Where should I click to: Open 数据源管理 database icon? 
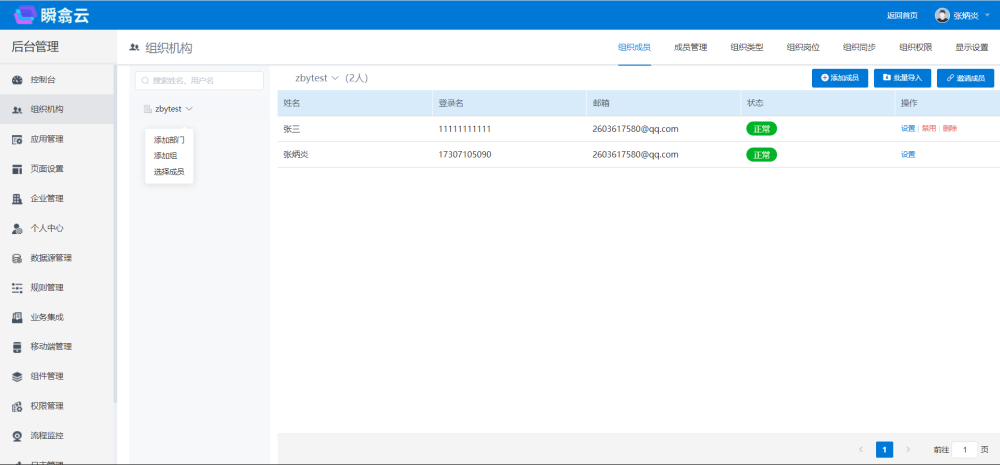coord(17,258)
